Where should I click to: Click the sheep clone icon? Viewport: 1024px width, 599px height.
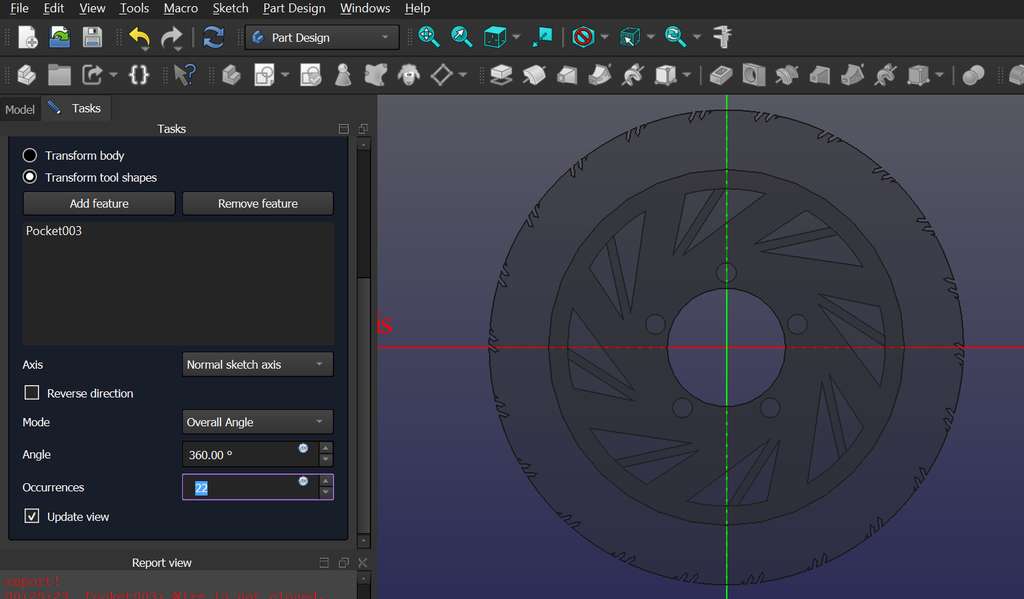[409, 75]
